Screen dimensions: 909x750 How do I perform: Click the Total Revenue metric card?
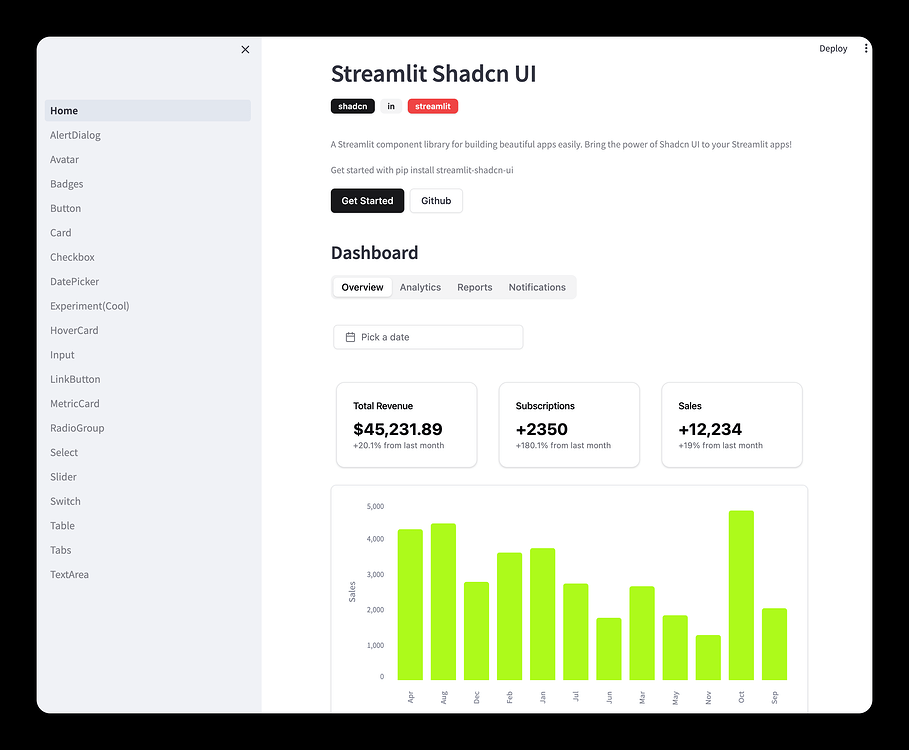point(406,425)
